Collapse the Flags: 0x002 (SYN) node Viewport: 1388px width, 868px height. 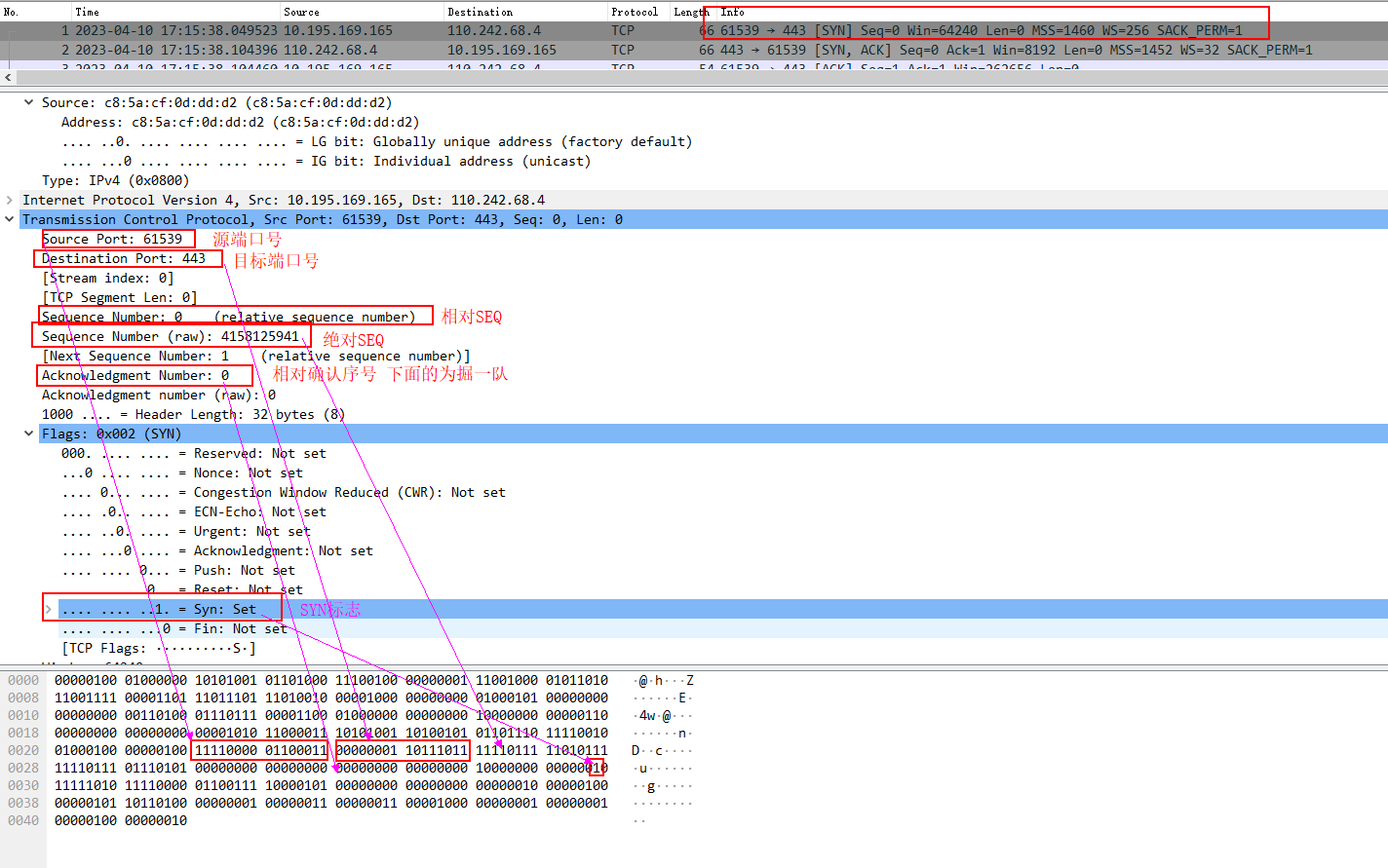(29, 434)
